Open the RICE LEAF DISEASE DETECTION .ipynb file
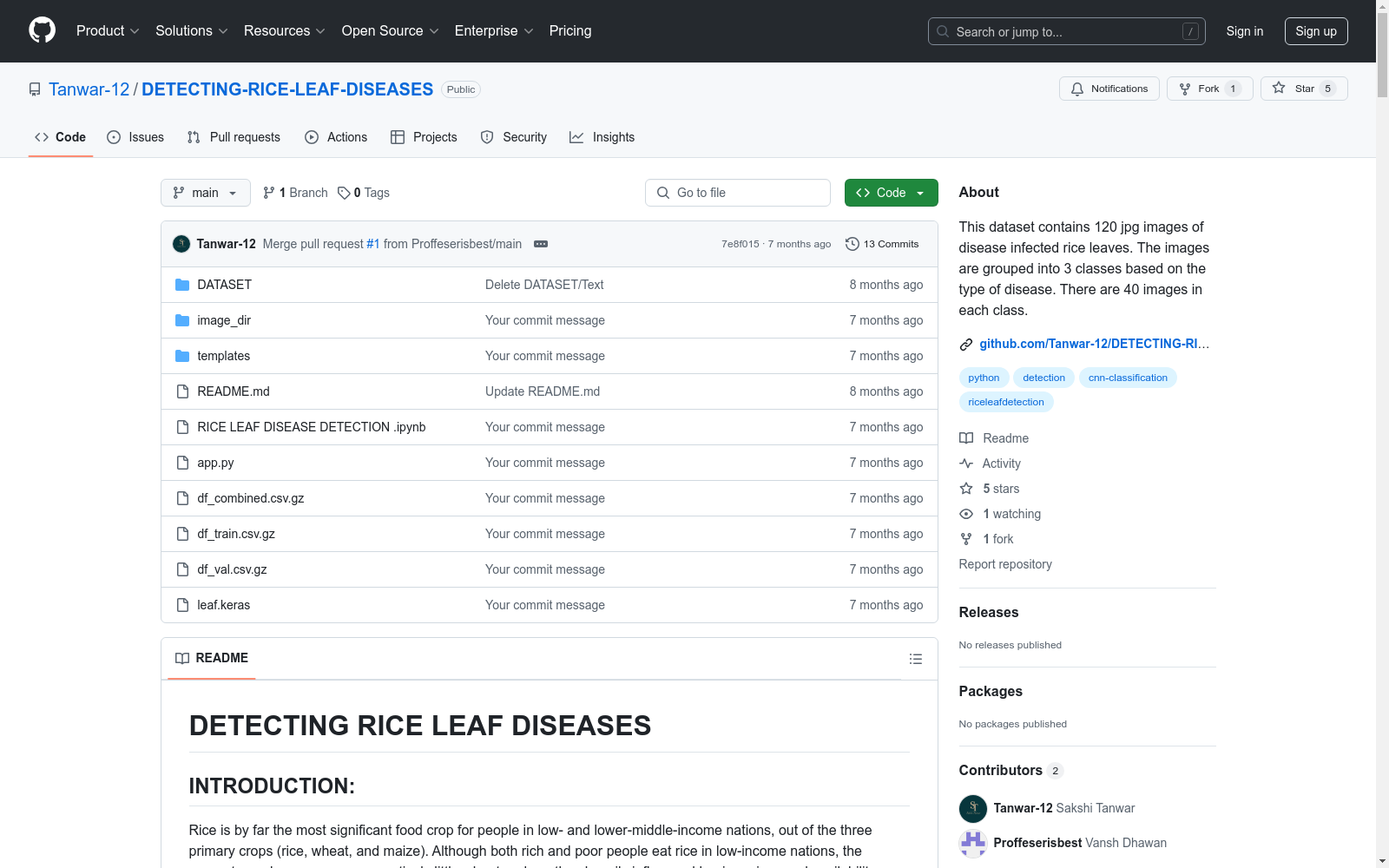Screen dimensions: 1389x868 pyautogui.click(x=312, y=427)
